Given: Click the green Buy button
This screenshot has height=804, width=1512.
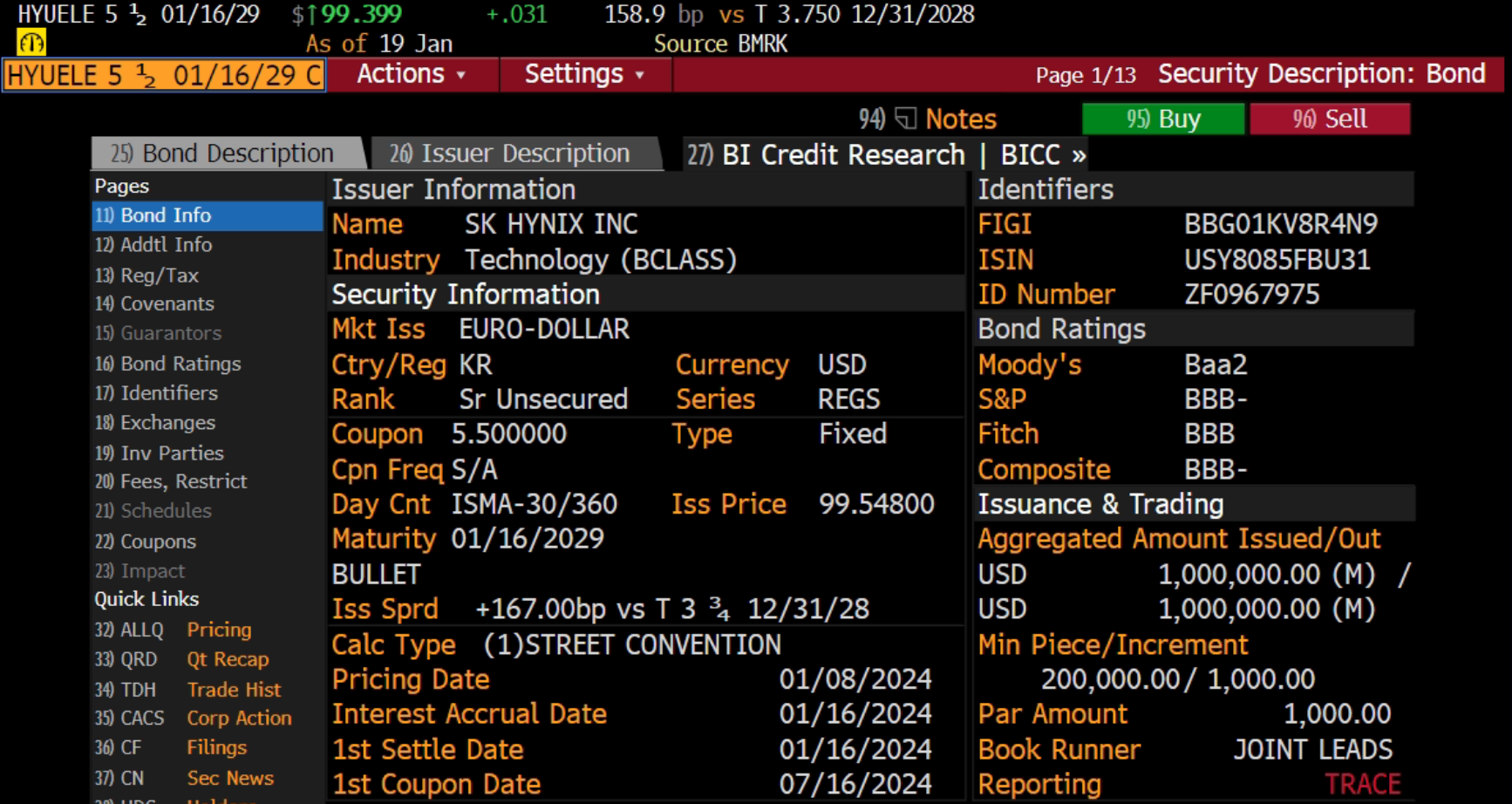Looking at the screenshot, I should (x=1163, y=119).
